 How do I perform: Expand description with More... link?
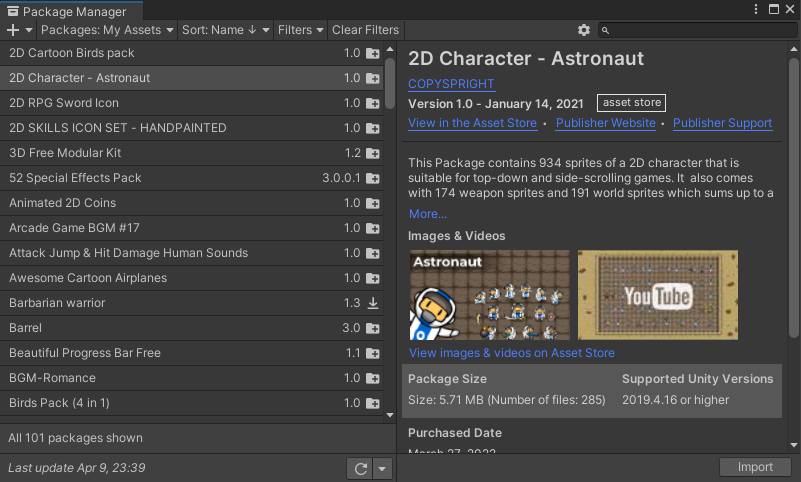[428, 214]
